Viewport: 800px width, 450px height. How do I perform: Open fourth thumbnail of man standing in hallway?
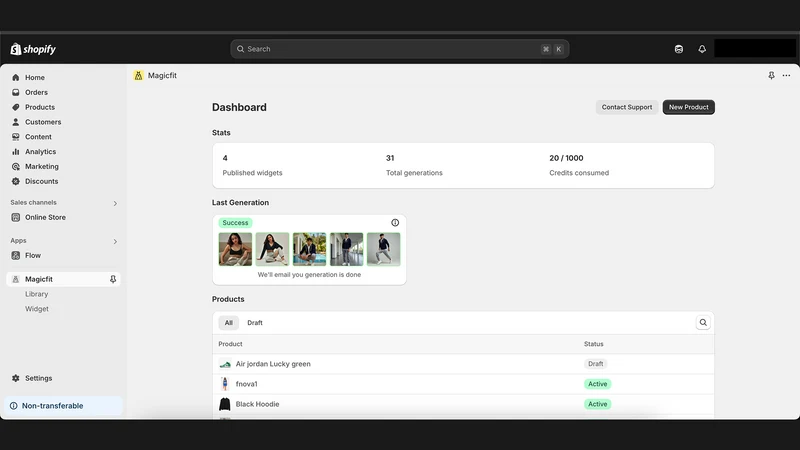[346, 249]
